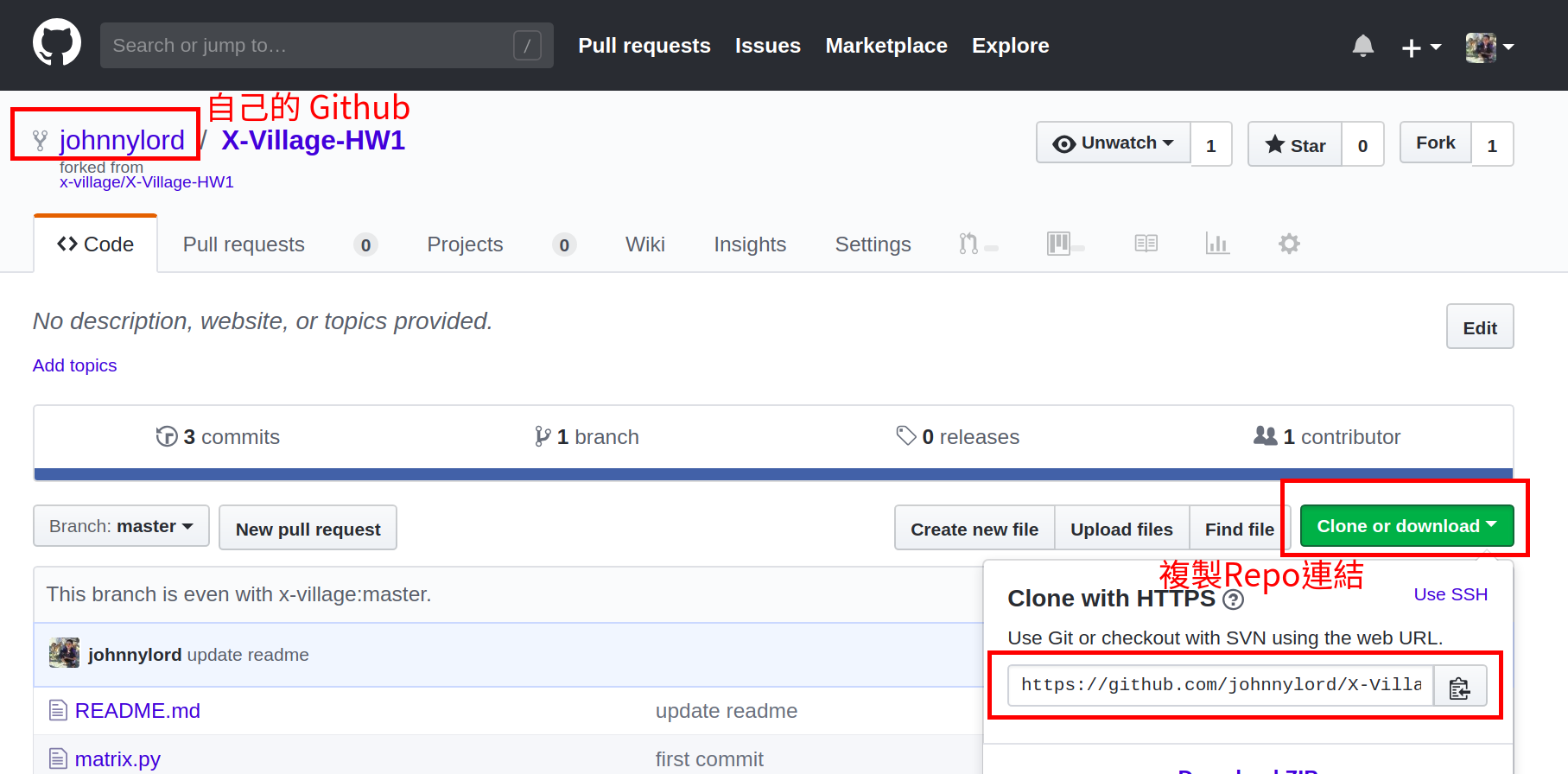This screenshot has height=774, width=1568.
Task: Click Add topics link
Action: [x=74, y=365]
